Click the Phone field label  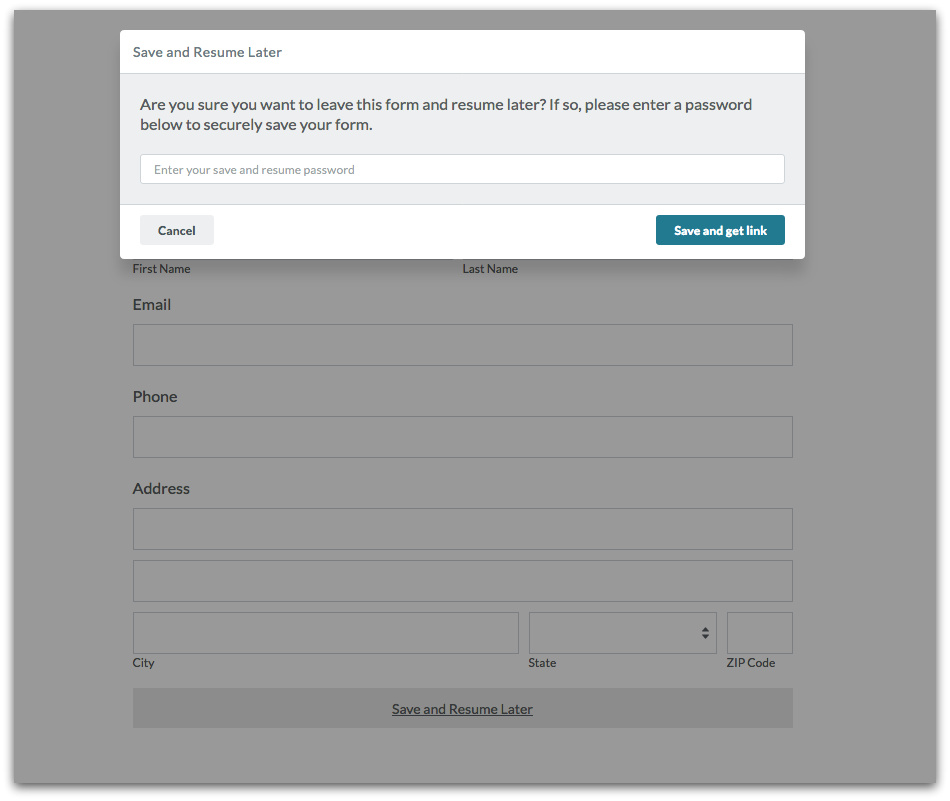(x=155, y=397)
